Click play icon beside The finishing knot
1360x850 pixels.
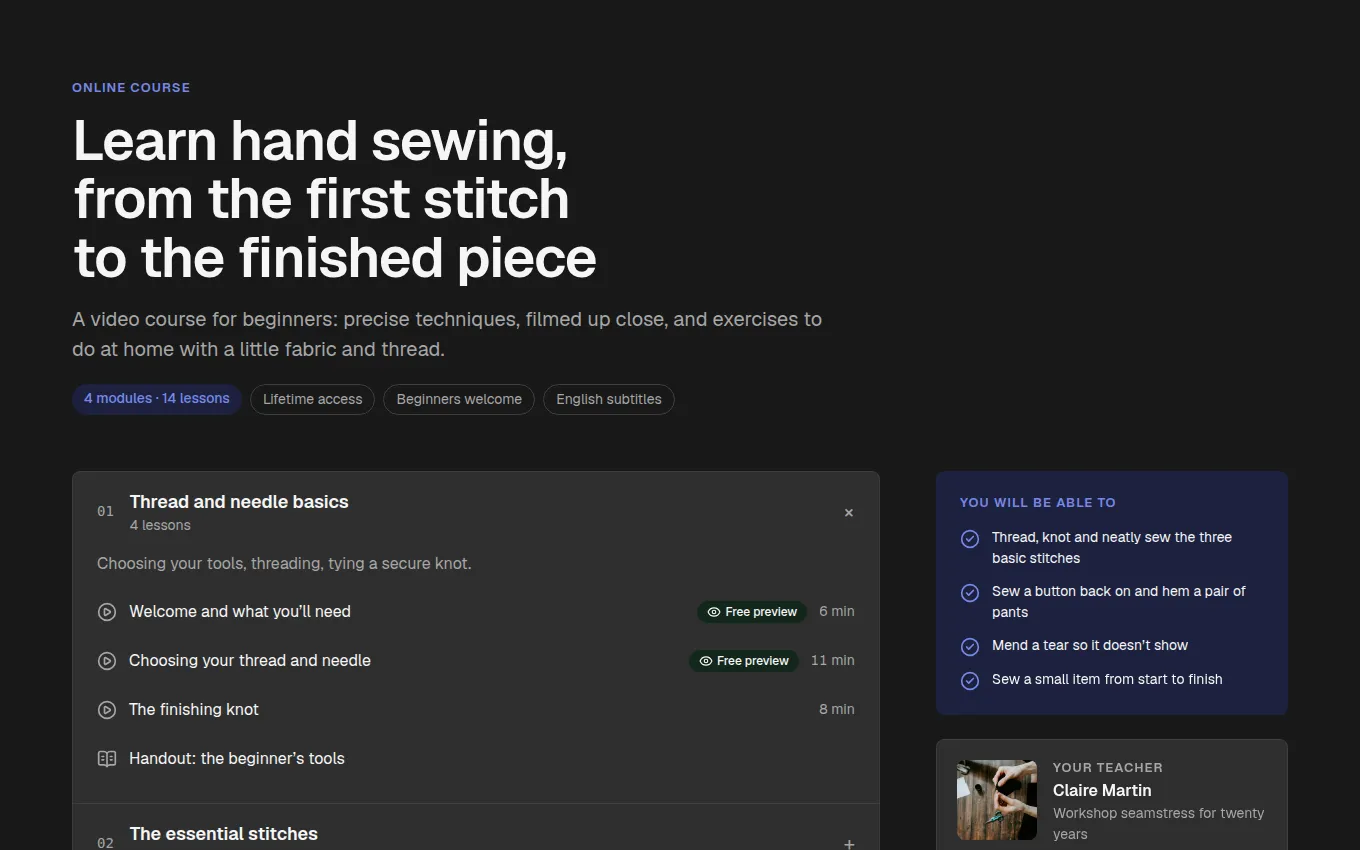(x=107, y=710)
